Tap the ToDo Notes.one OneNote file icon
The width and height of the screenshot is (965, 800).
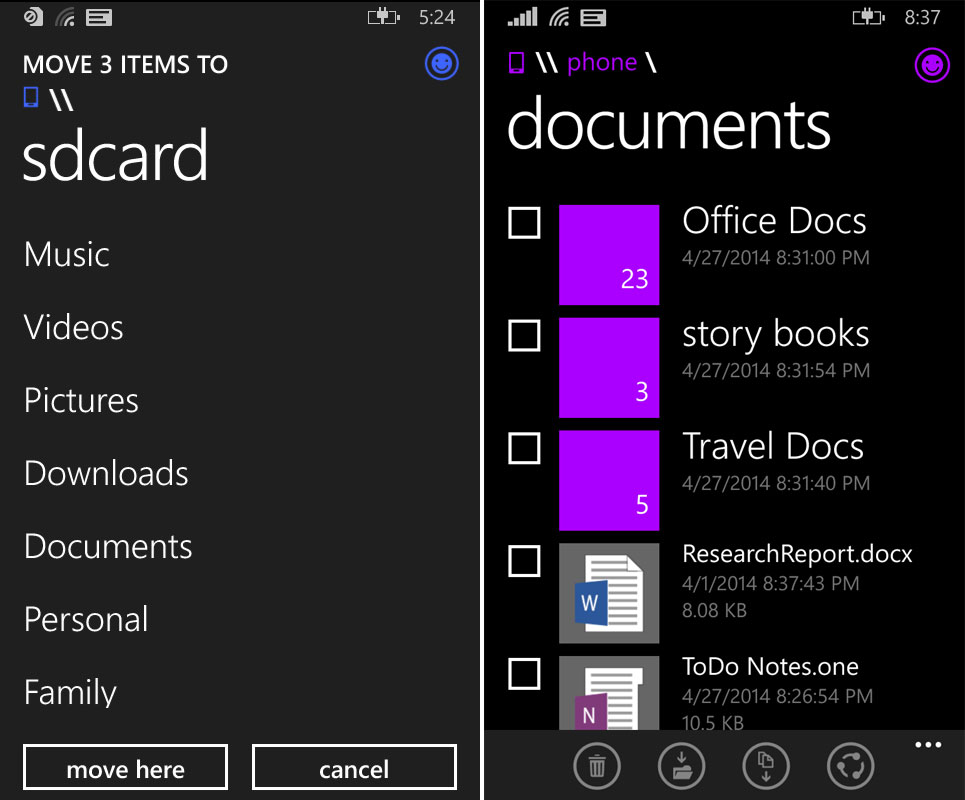click(609, 693)
